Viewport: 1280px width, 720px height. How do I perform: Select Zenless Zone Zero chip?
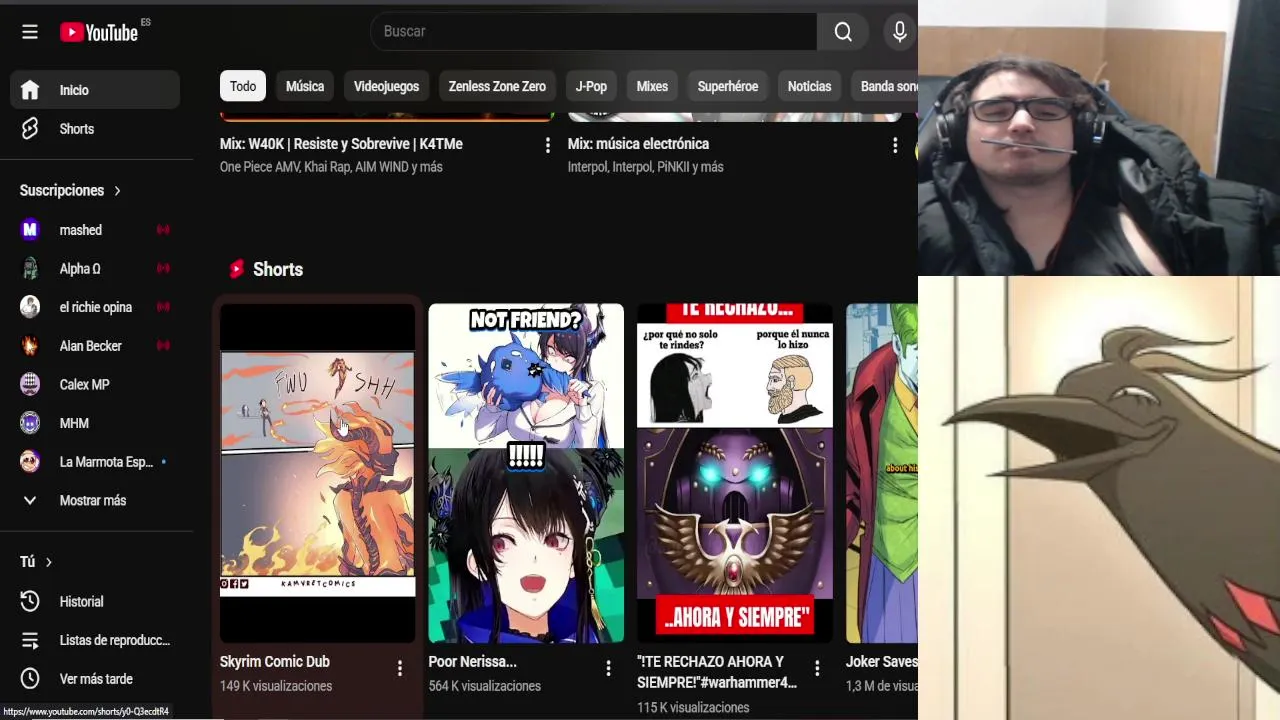click(x=497, y=86)
